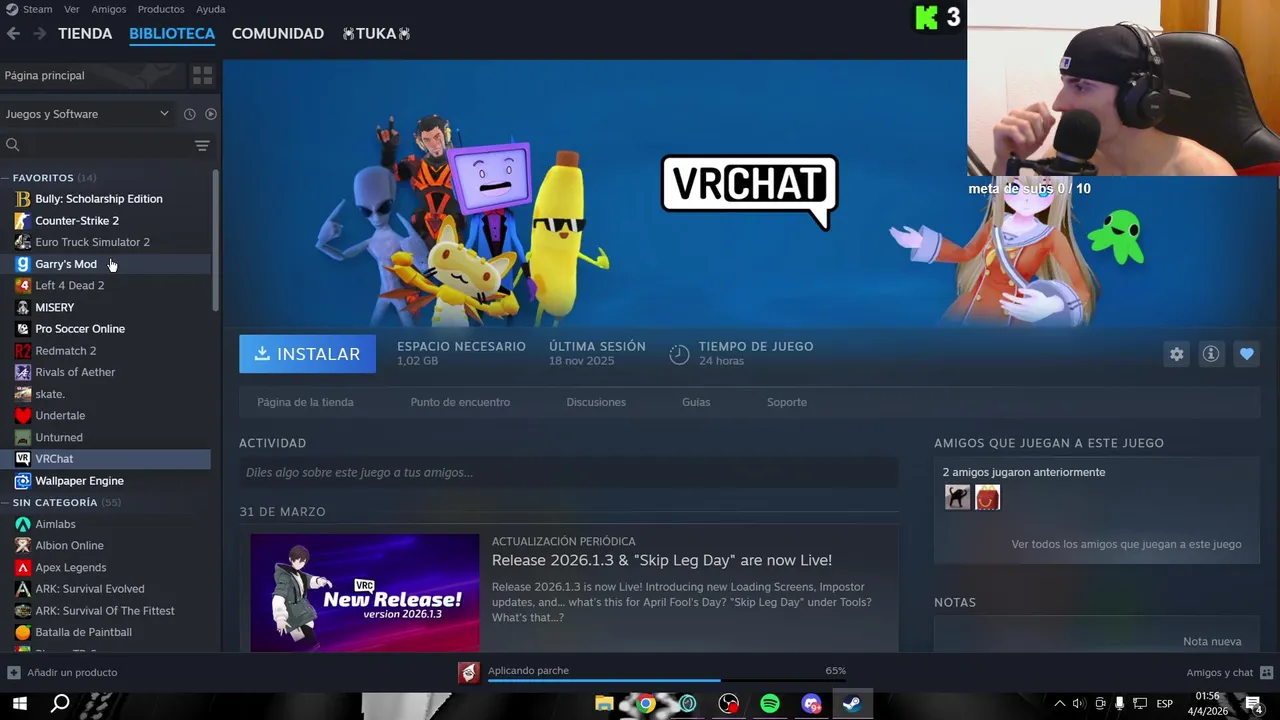Open the Windows Start menu
Viewport: 1280px width, 720px height.
[19, 704]
